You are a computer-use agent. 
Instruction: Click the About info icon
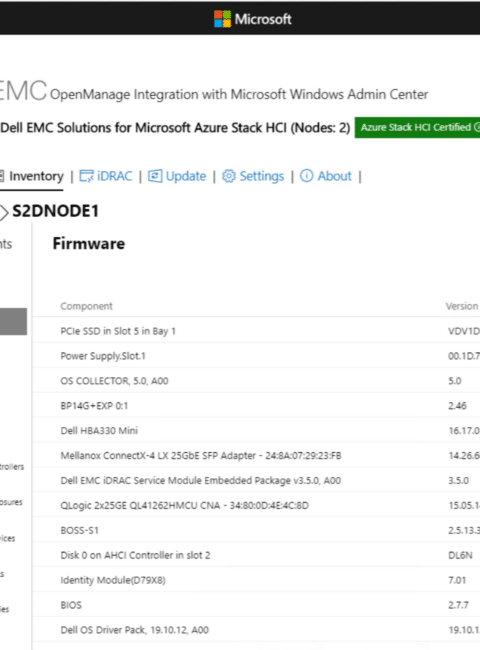click(306, 176)
